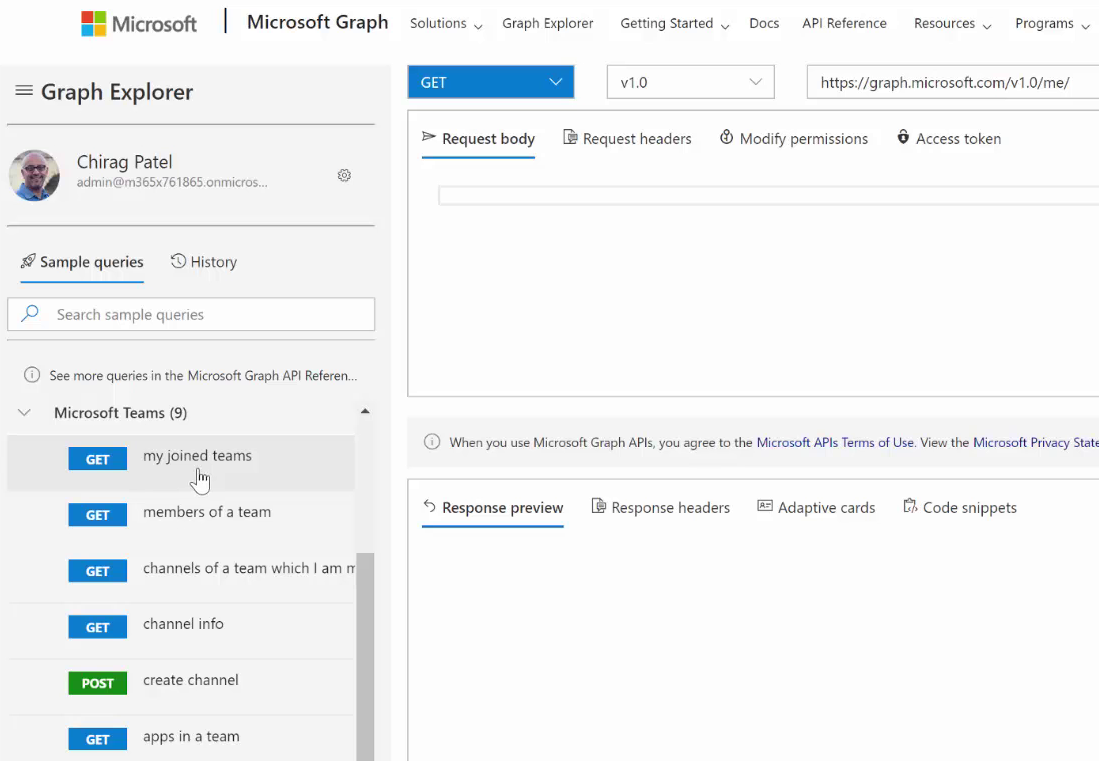The image size is (1099, 761).
Task: Expand the Resources menu
Action: pos(952,24)
